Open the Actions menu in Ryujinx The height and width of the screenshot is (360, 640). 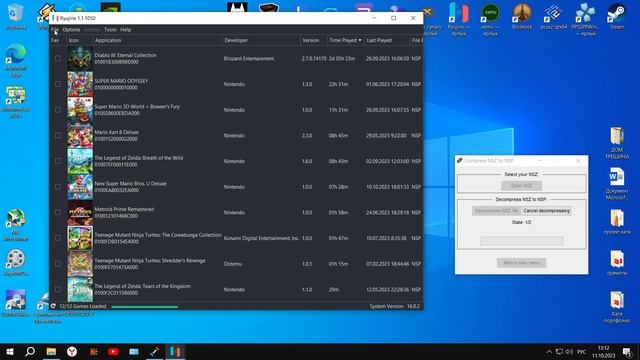click(92, 30)
